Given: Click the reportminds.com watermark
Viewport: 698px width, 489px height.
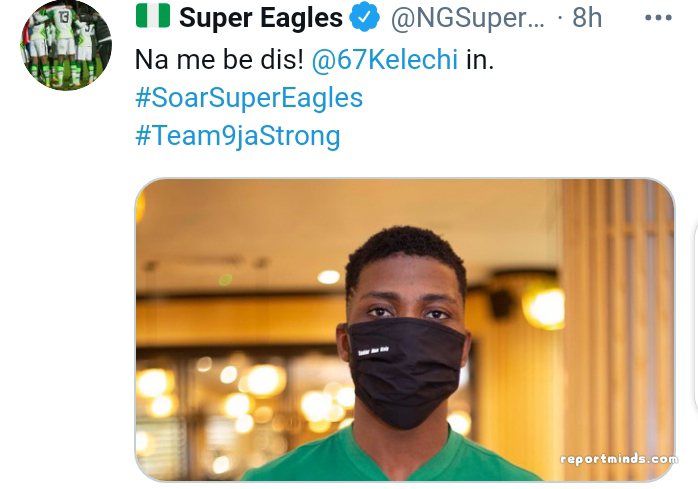Looking at the screenshot, I should [x=618, y=459].
